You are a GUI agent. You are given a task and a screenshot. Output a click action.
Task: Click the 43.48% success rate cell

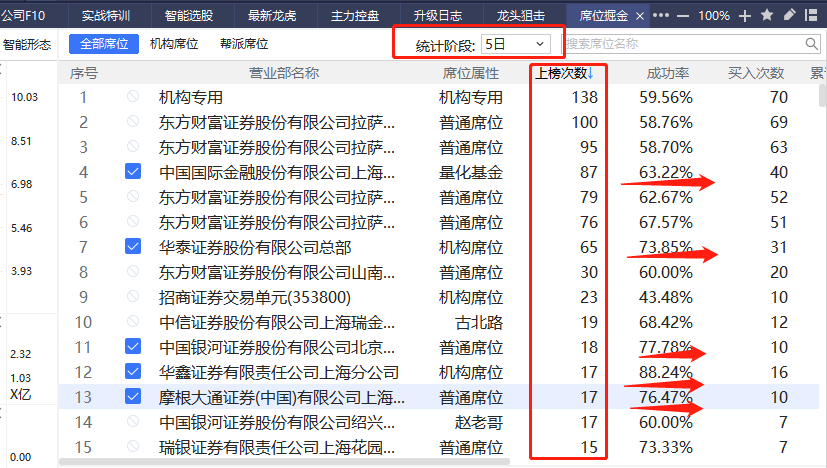[x=666, y=297]
